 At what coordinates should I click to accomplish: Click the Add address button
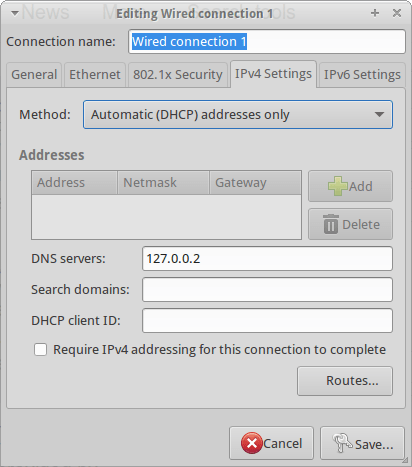350,186
